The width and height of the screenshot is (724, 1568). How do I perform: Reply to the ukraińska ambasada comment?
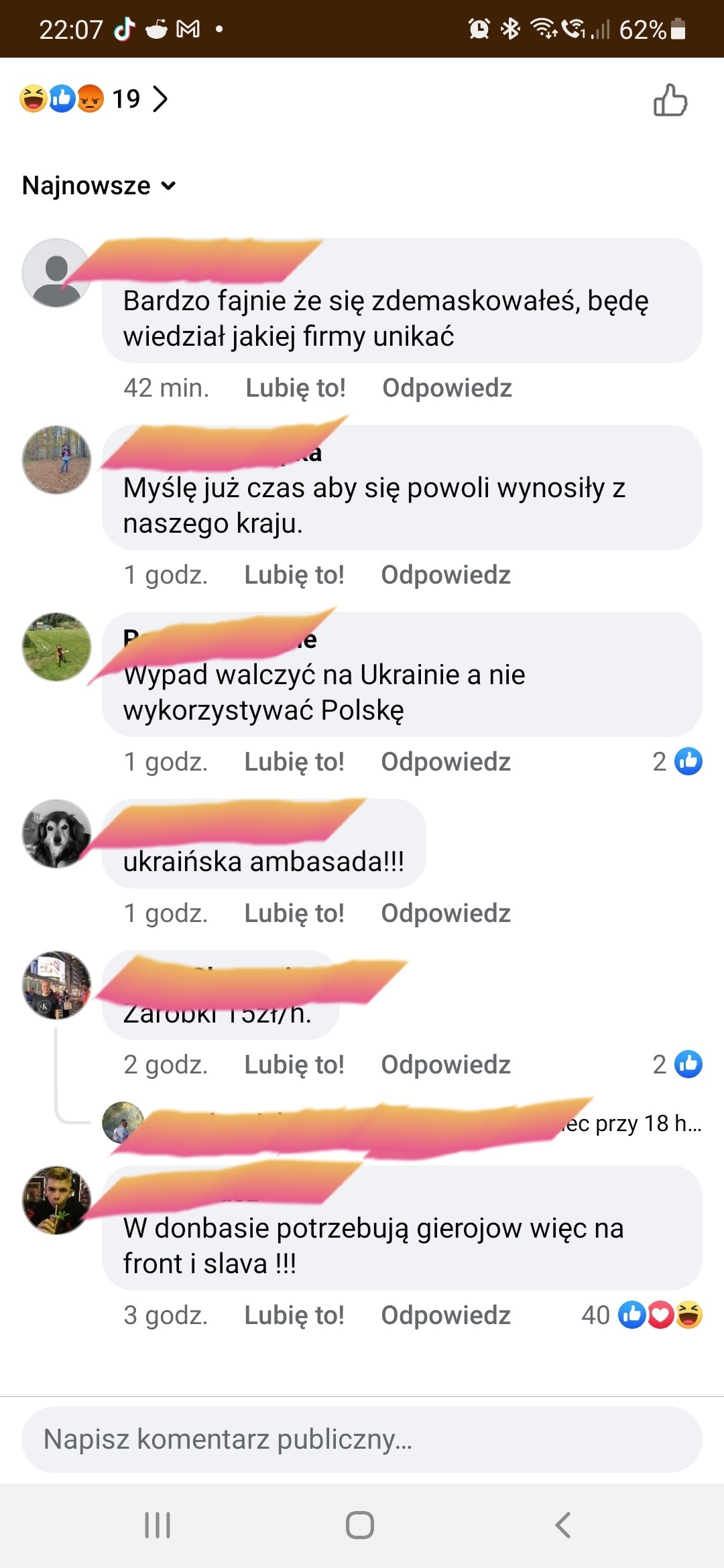click(446, 913)
